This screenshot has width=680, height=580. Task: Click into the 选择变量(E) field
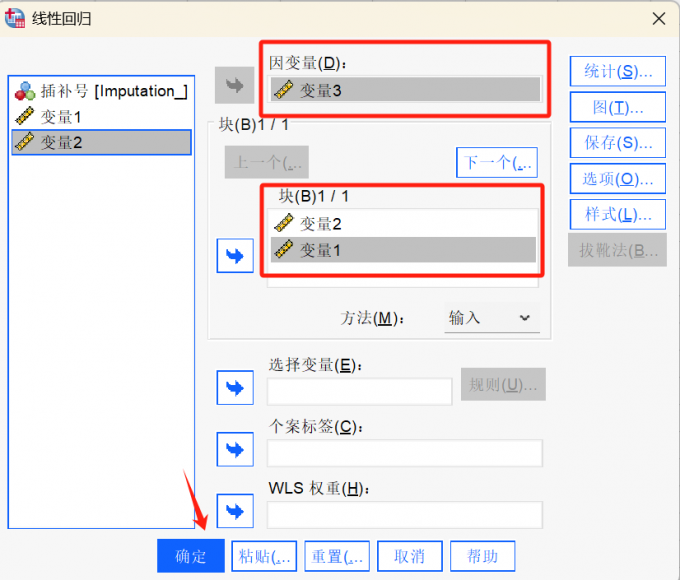pos(360,391)
